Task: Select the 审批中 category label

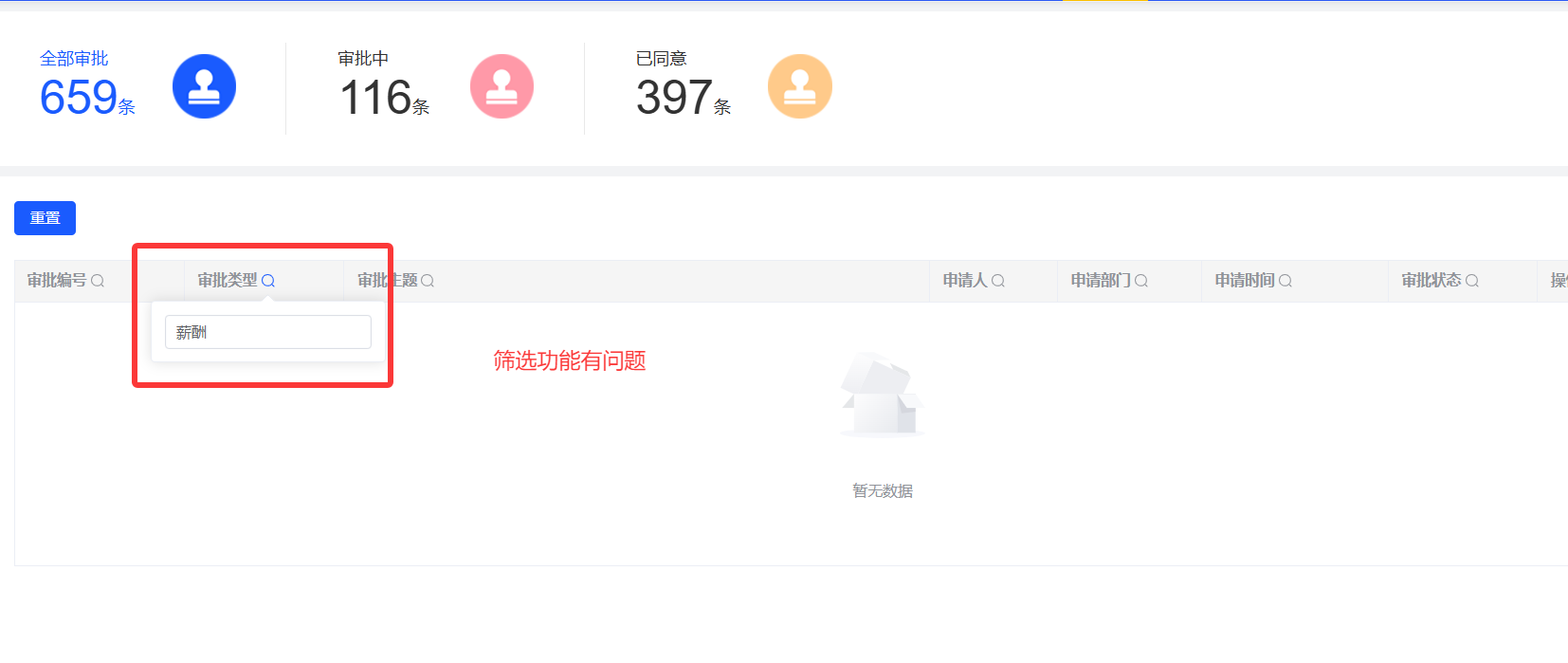Action: point(363,59)
